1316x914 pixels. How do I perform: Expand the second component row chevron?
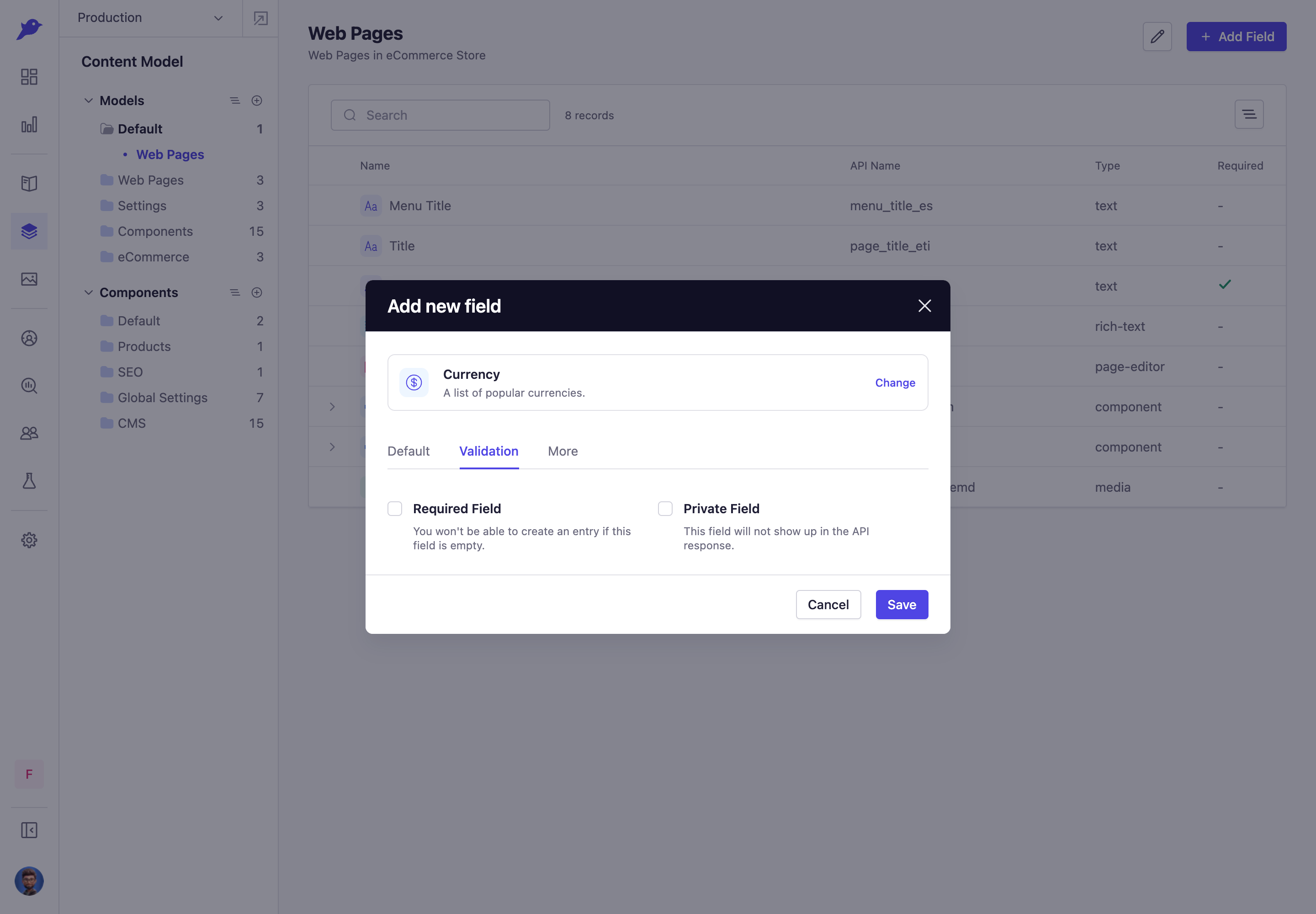tap(332, 446)
